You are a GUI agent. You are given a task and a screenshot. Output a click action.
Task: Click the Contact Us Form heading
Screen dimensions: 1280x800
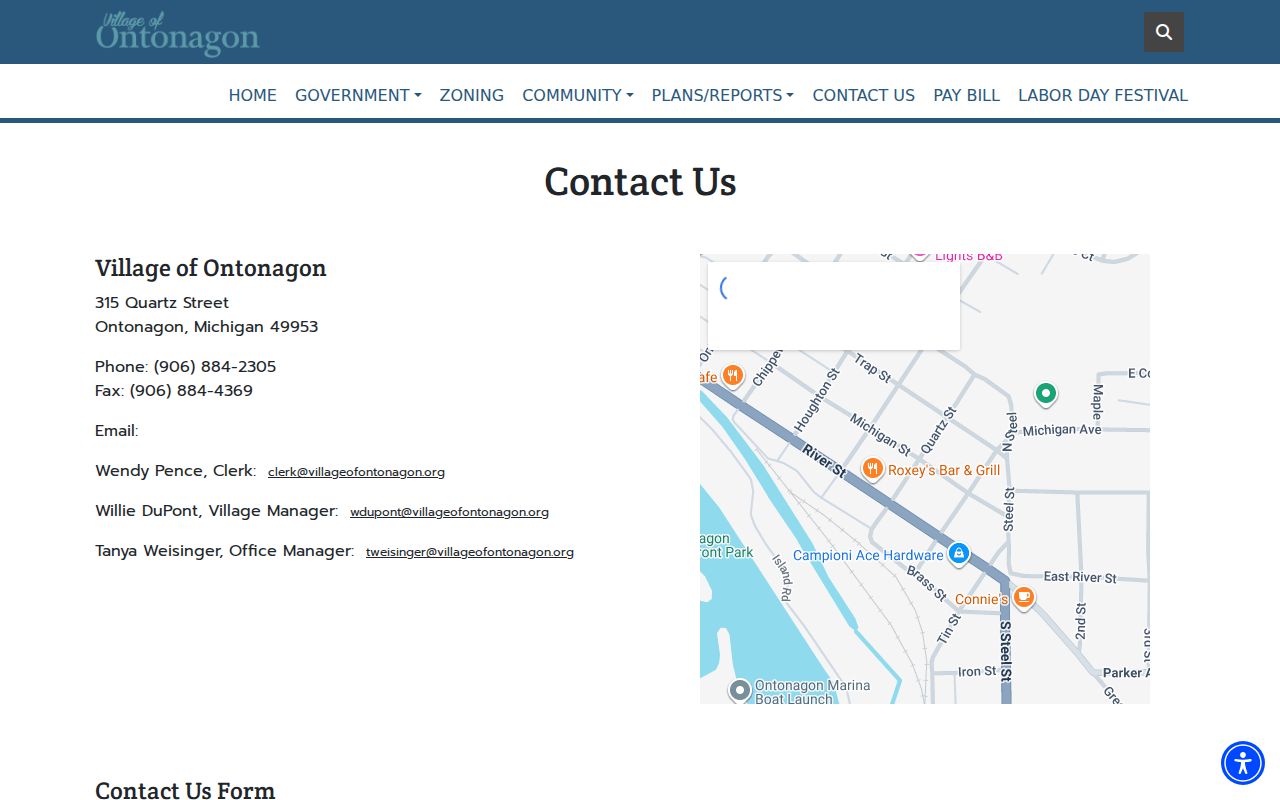185,790
